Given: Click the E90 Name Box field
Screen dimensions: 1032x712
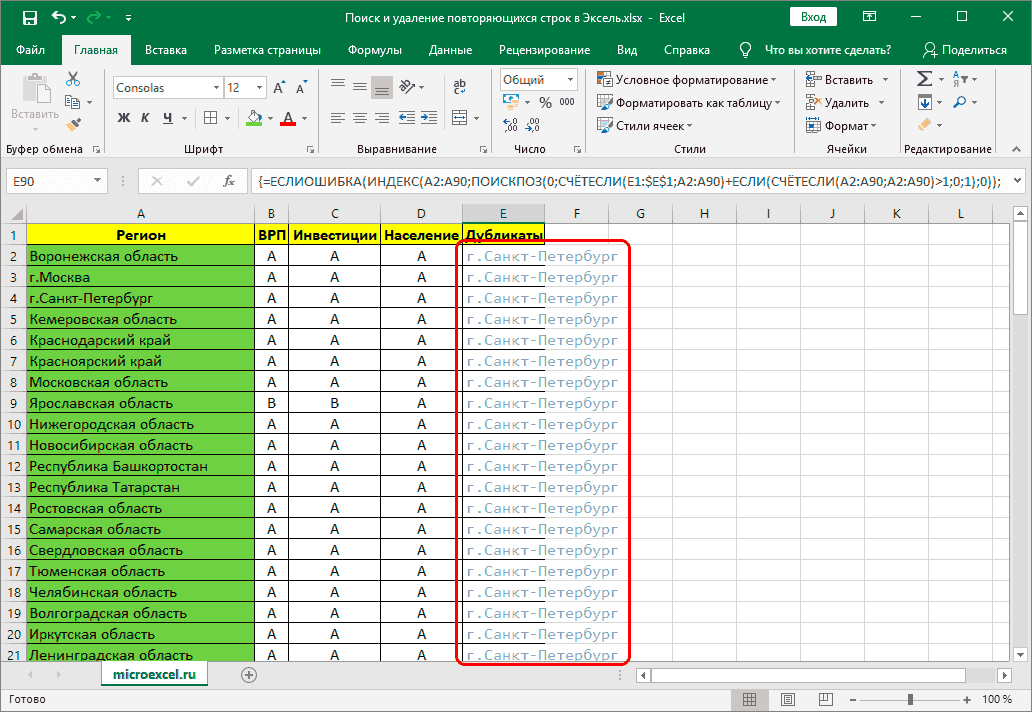Looking at the screenshot, I should click(48, 181).
